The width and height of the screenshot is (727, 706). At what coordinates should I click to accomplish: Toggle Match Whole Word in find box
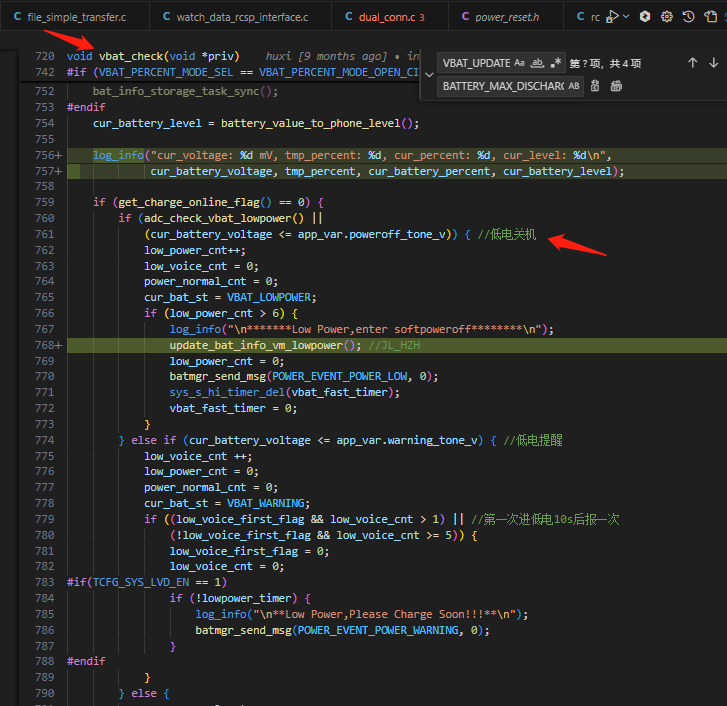(537, 63)
